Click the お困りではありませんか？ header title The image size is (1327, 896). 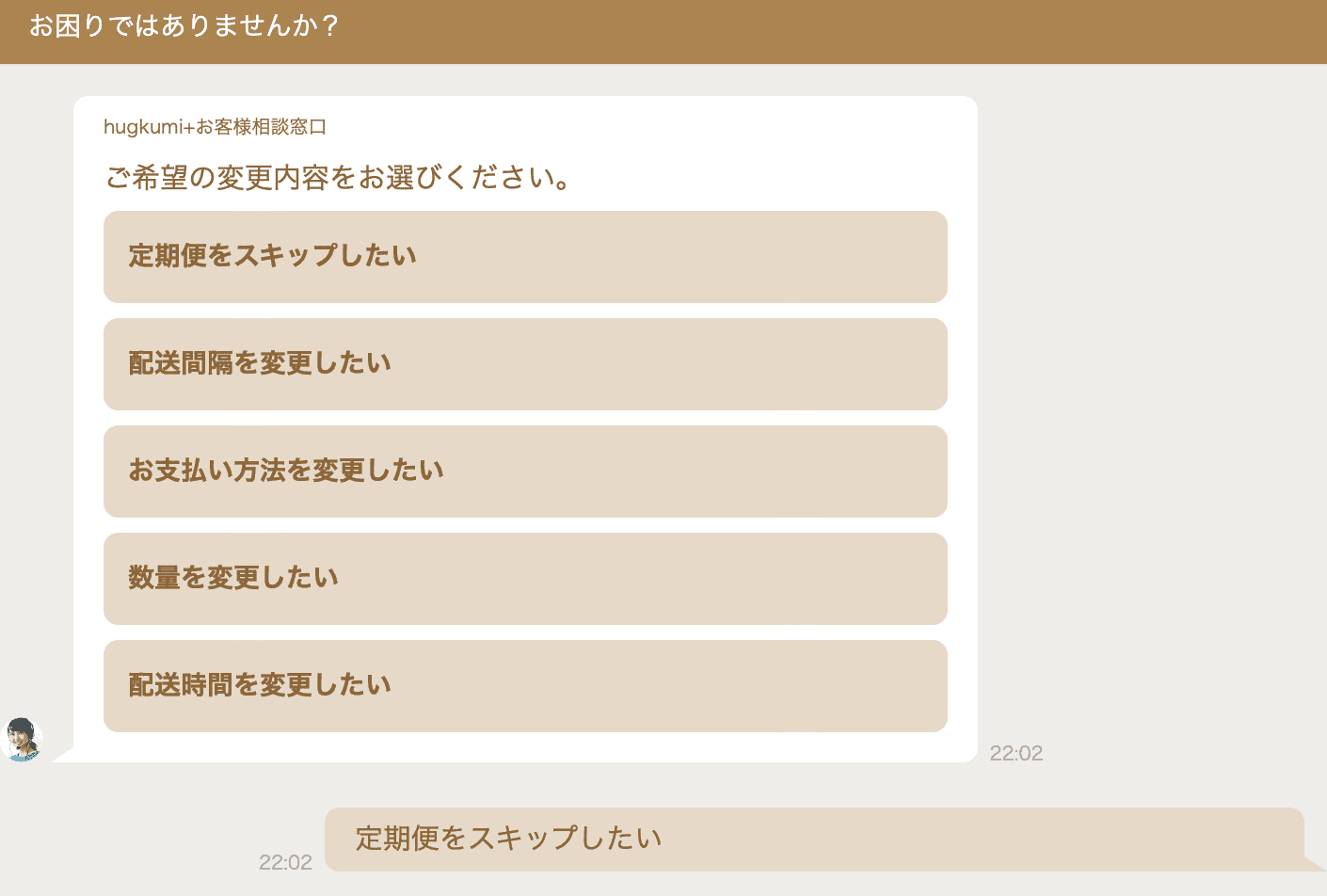184,26
